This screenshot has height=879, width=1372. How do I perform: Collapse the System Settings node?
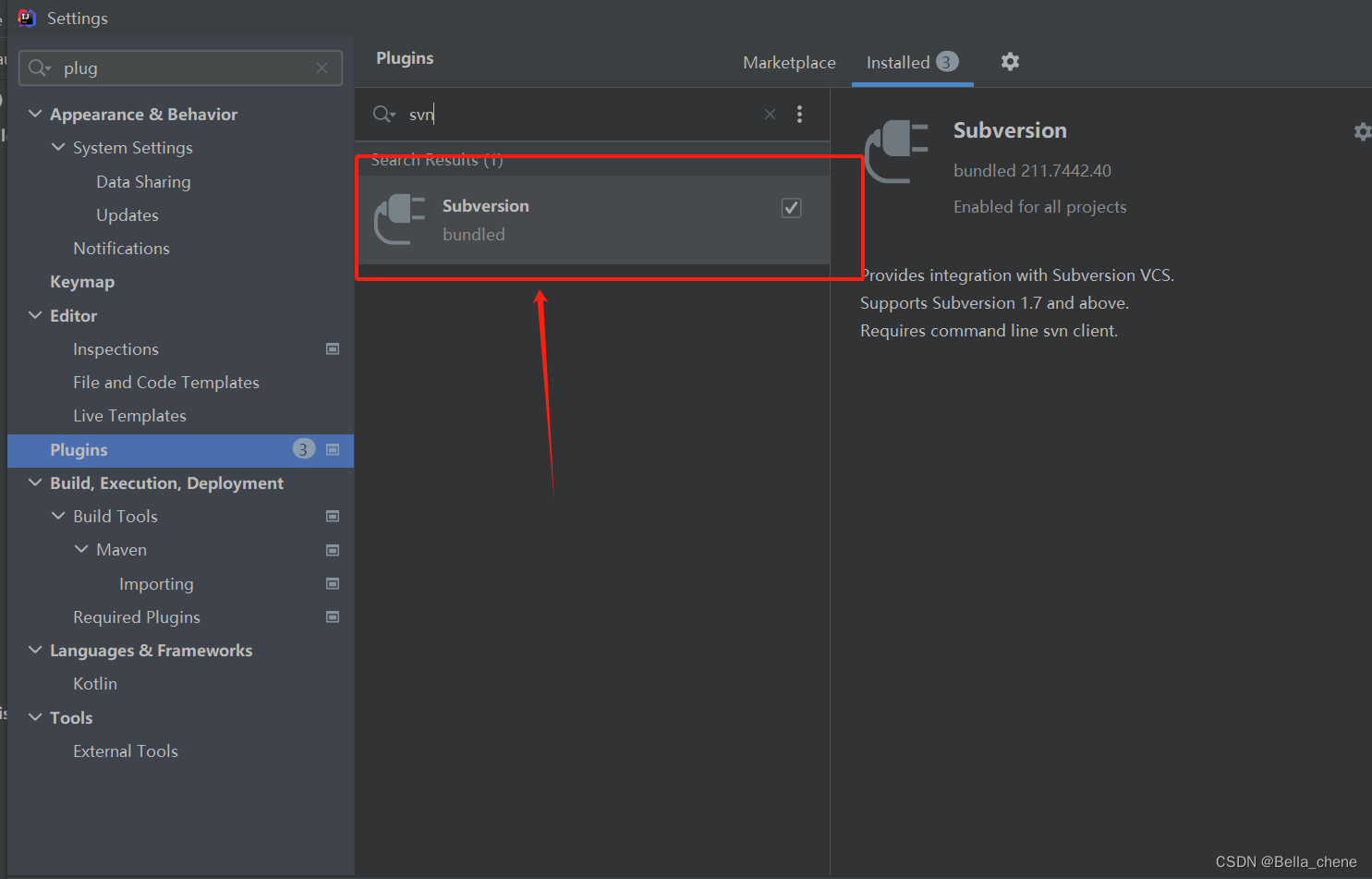click(58, 147)
